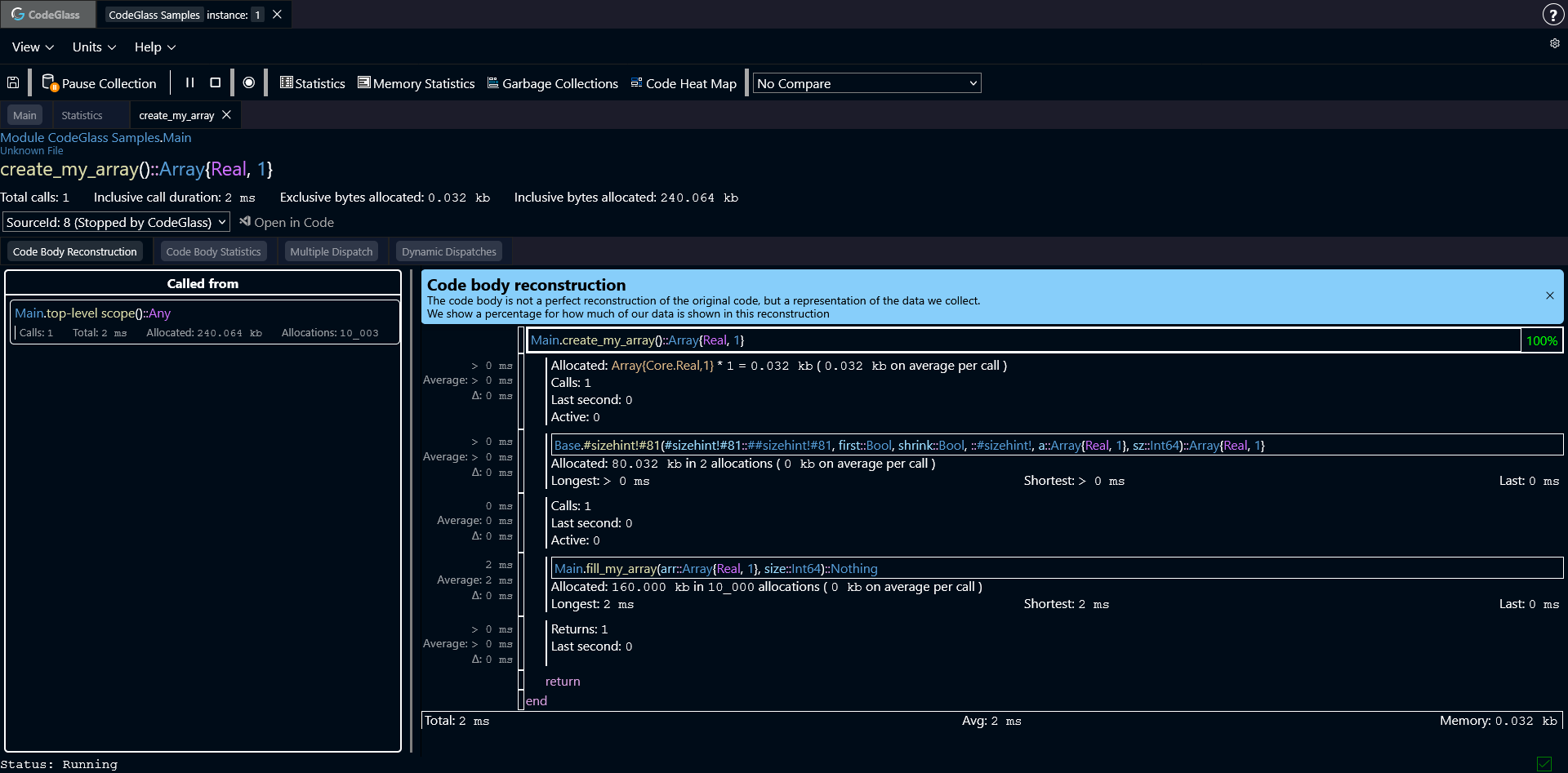Image resolution: width=1568 pixels, height=773 pixels.
Task: Open the Statistics view
Action: click(312, 82)
